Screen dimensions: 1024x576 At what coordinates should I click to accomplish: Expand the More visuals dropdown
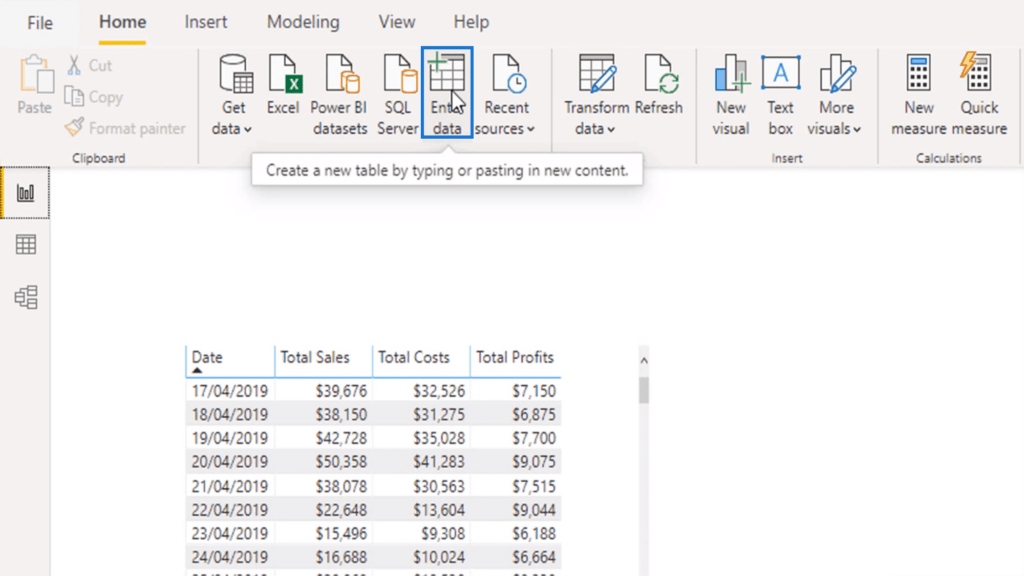point(835,95)
